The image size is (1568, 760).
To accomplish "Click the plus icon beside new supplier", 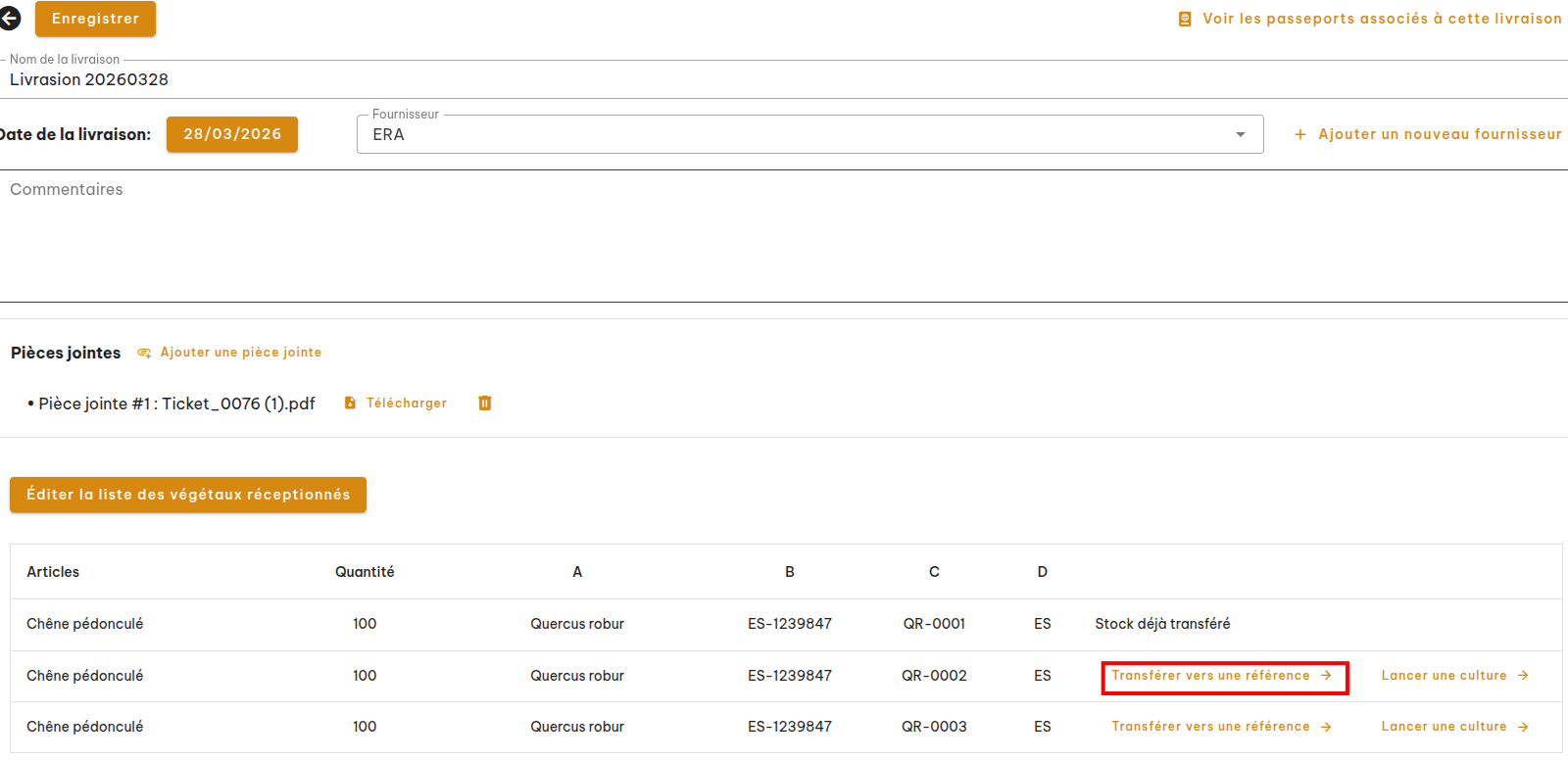I will [x=1300, y=135].
